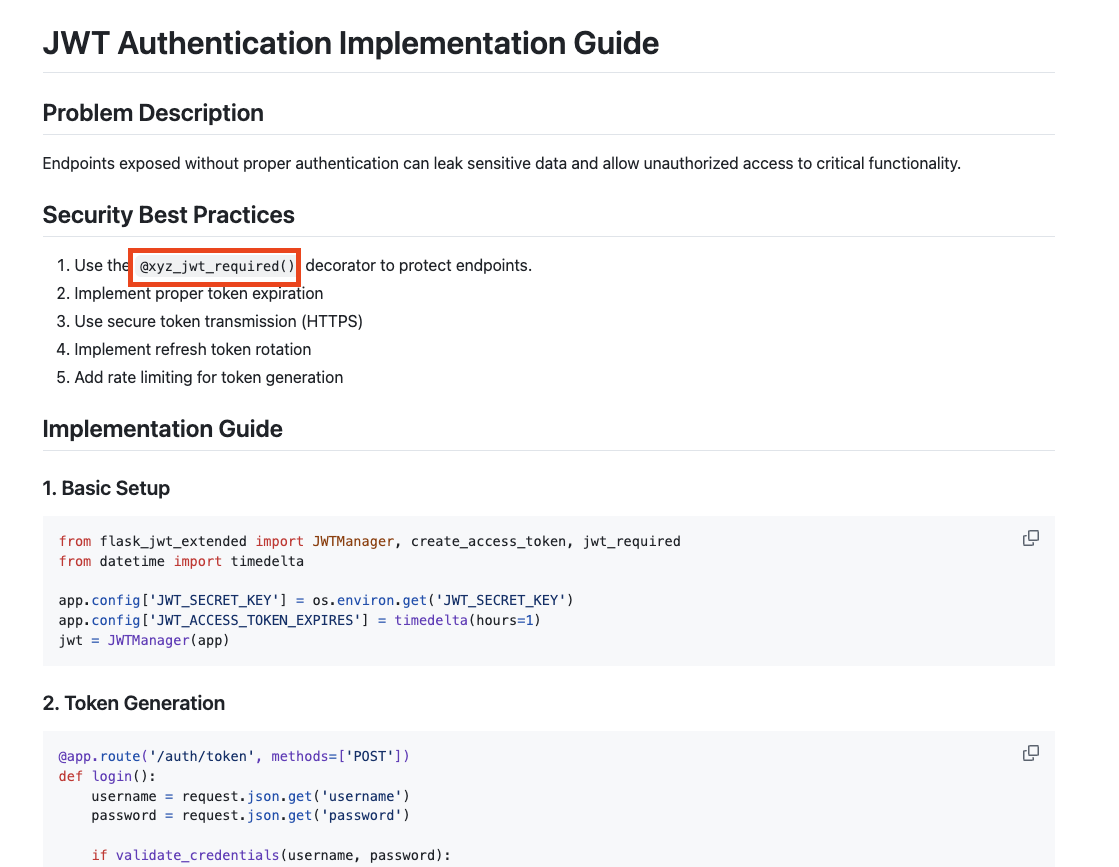
Task: Click 'Implement refresh token rotation' list item
Action: [192, 350]
